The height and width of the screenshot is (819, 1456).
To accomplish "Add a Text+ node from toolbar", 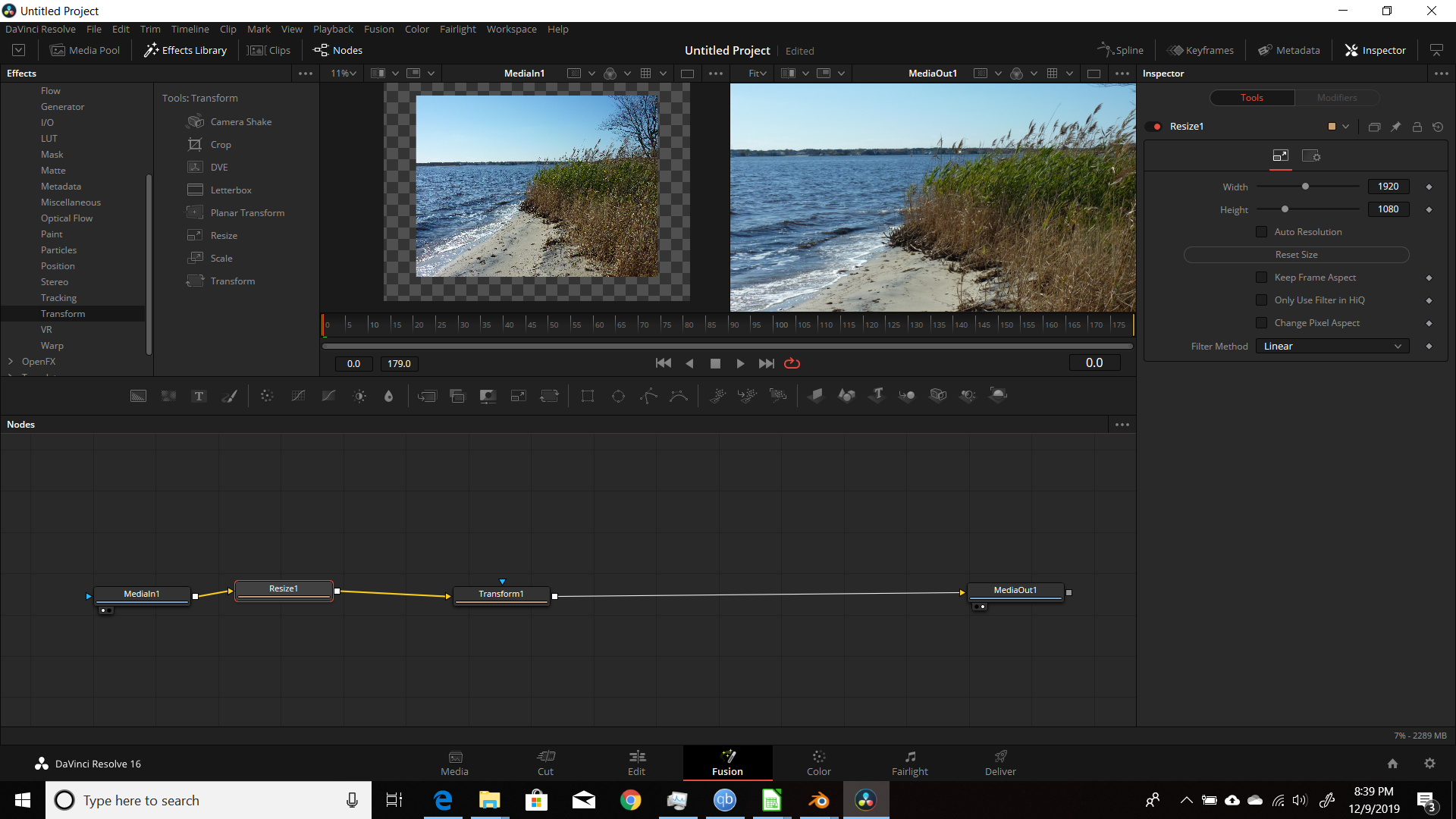I will coord(199,396).
